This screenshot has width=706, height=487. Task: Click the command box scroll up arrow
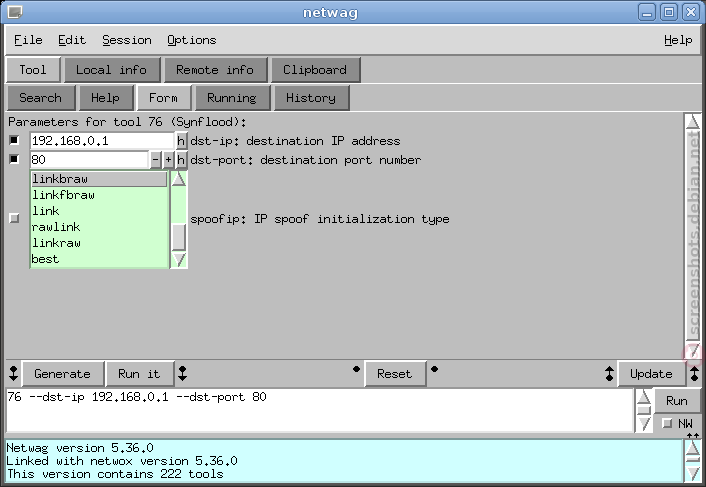coord(644,397)
